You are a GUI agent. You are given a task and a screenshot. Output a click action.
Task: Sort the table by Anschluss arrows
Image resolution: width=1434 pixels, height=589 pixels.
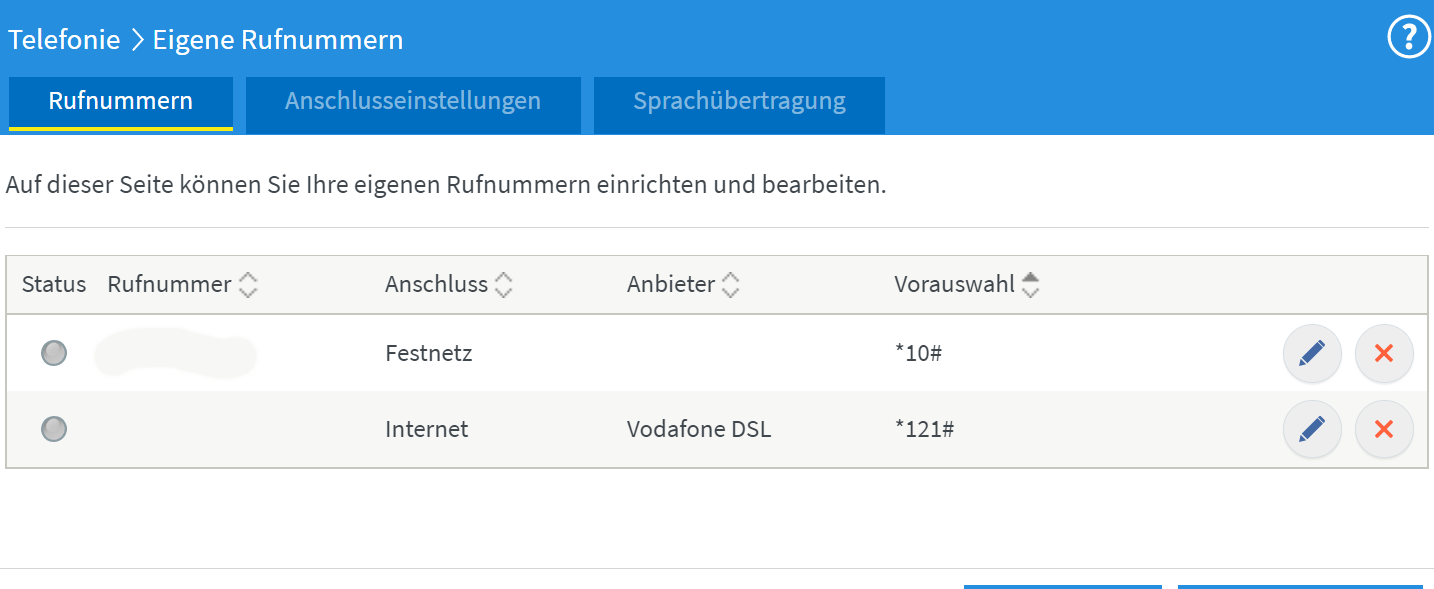(x=504, y=286)
